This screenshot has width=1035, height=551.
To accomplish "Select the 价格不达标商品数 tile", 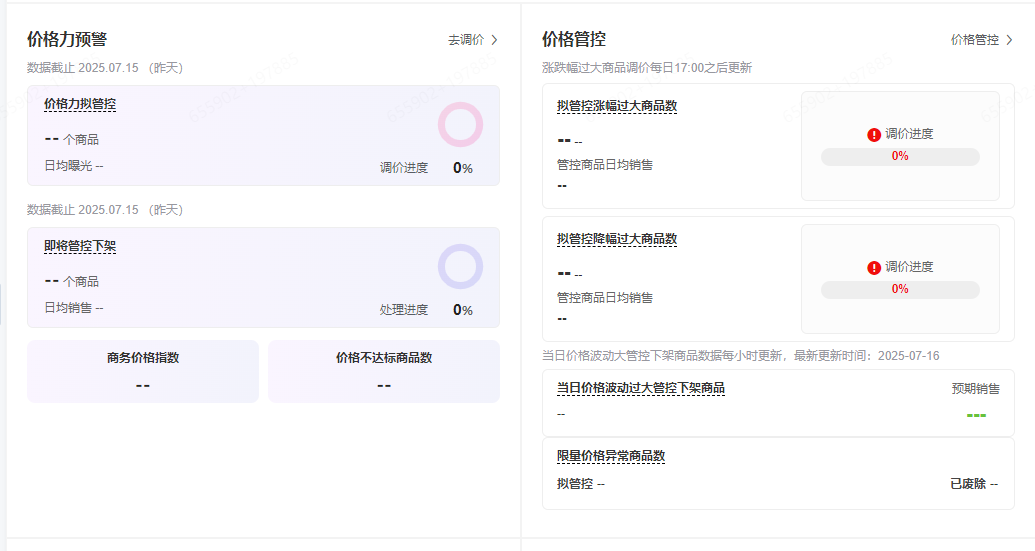I will click(384, 371).
